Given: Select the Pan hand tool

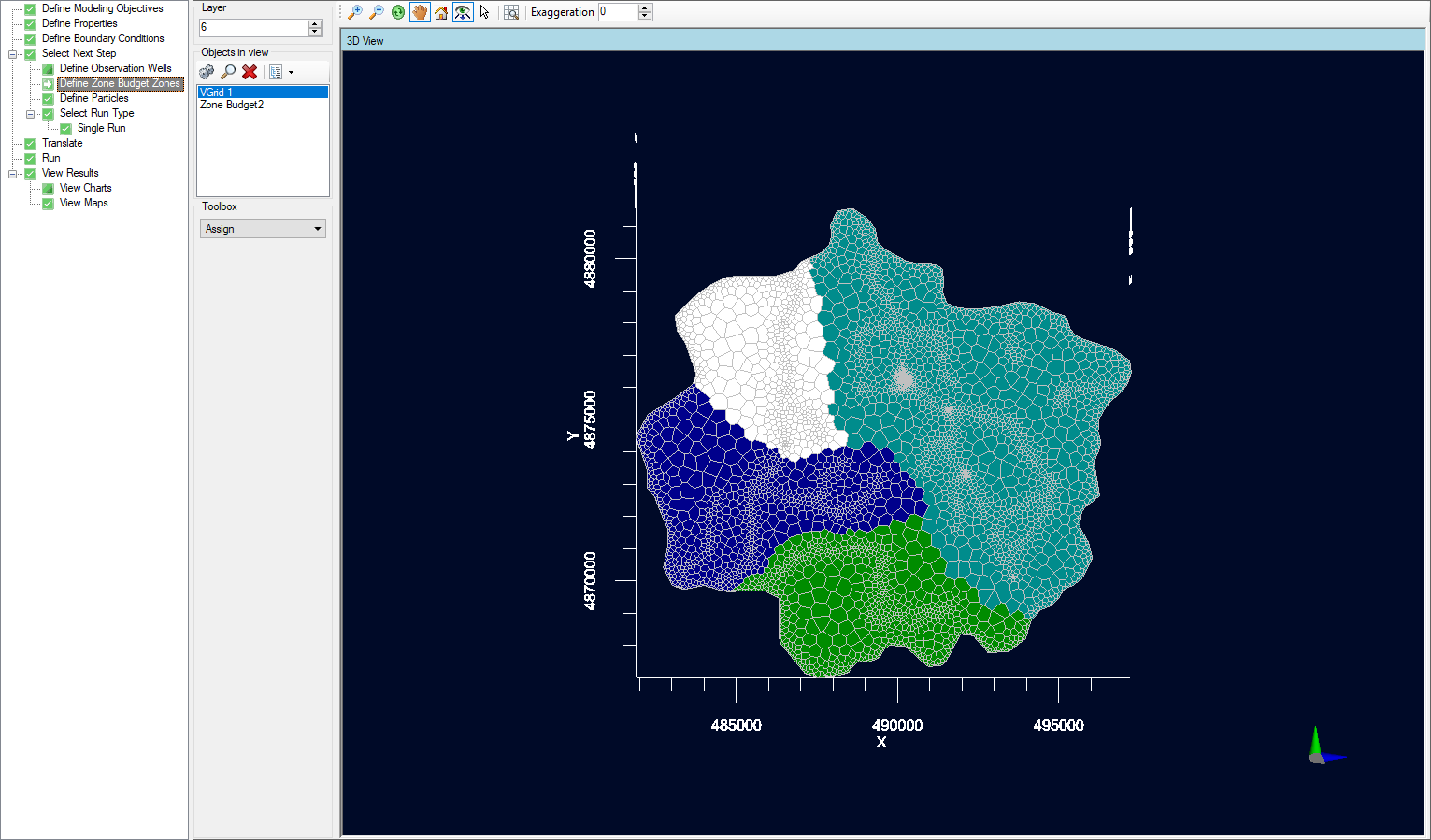Looking at the screenshot, I should (419, 12).
